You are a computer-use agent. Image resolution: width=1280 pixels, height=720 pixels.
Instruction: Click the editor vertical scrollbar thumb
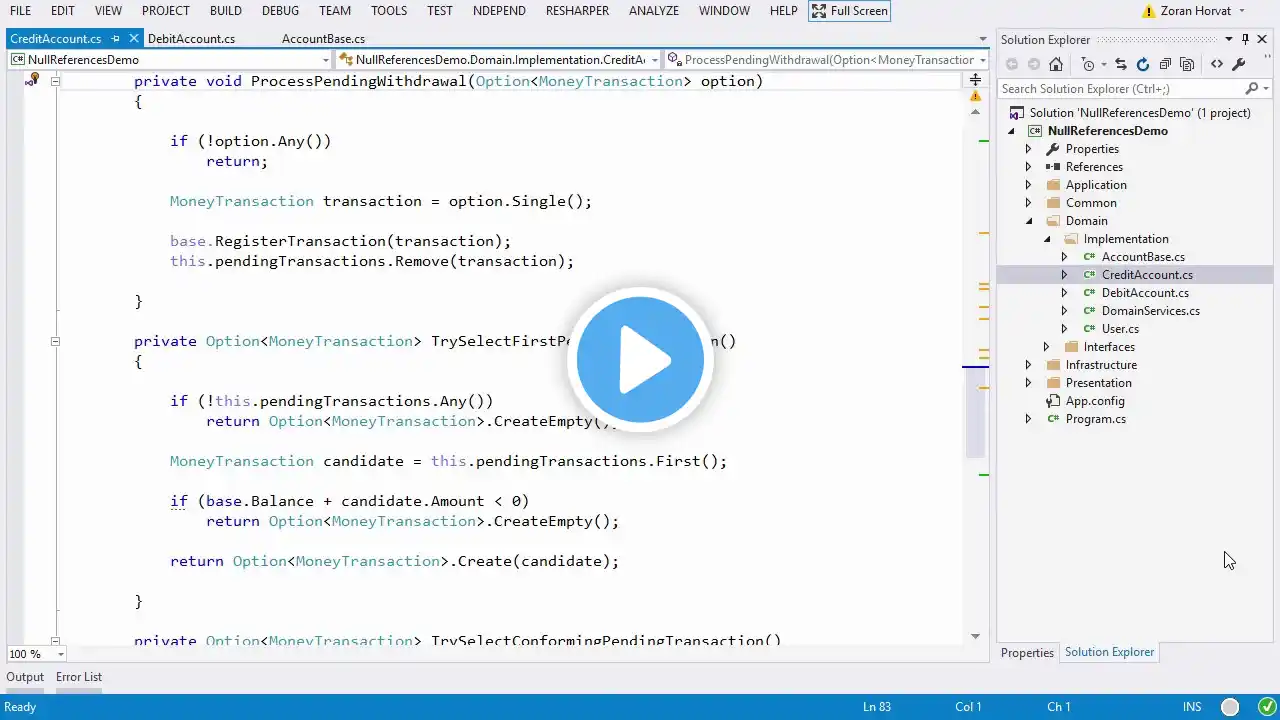tap(975, 420)
